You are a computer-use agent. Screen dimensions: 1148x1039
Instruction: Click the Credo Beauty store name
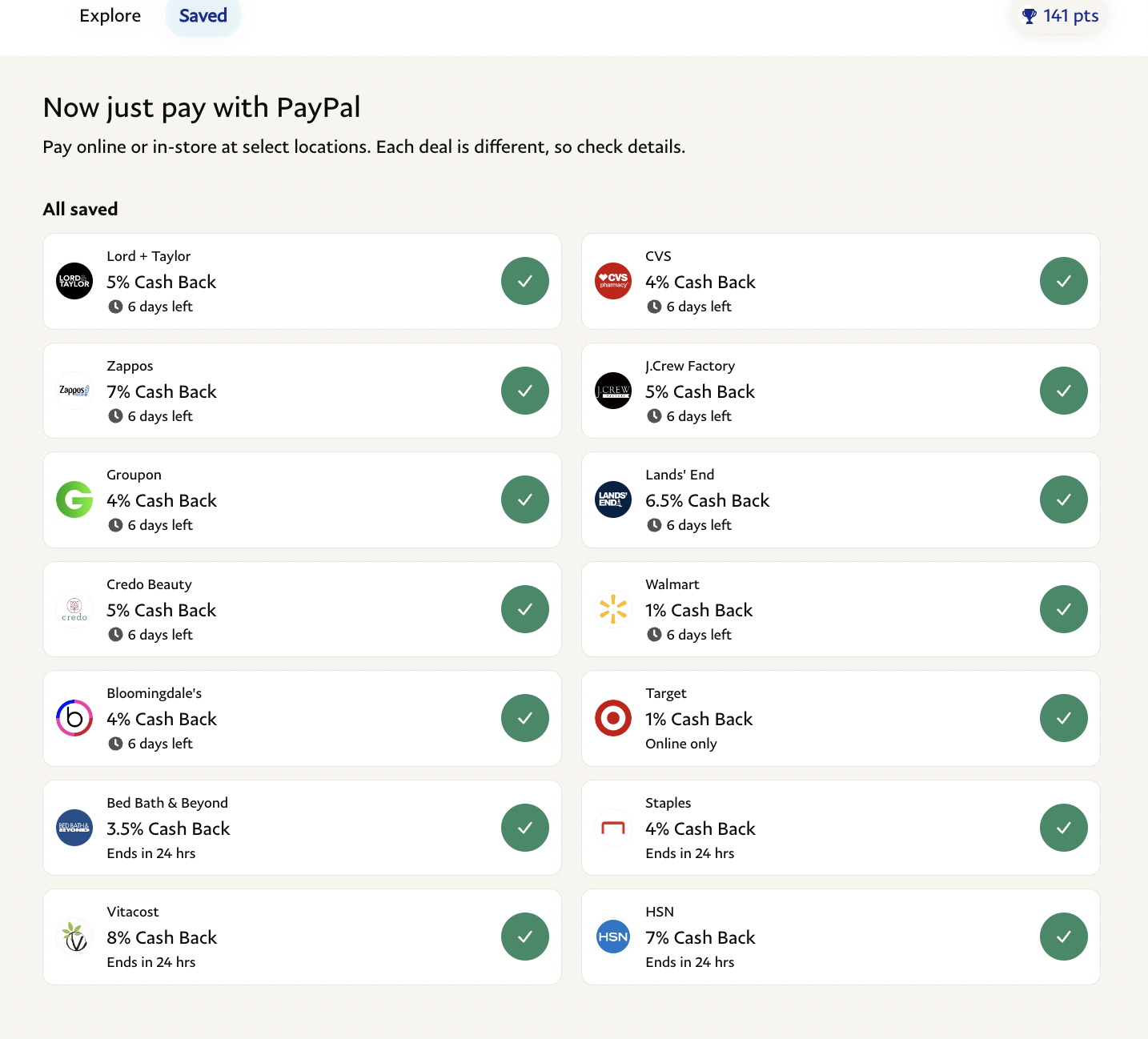[149, 584]
